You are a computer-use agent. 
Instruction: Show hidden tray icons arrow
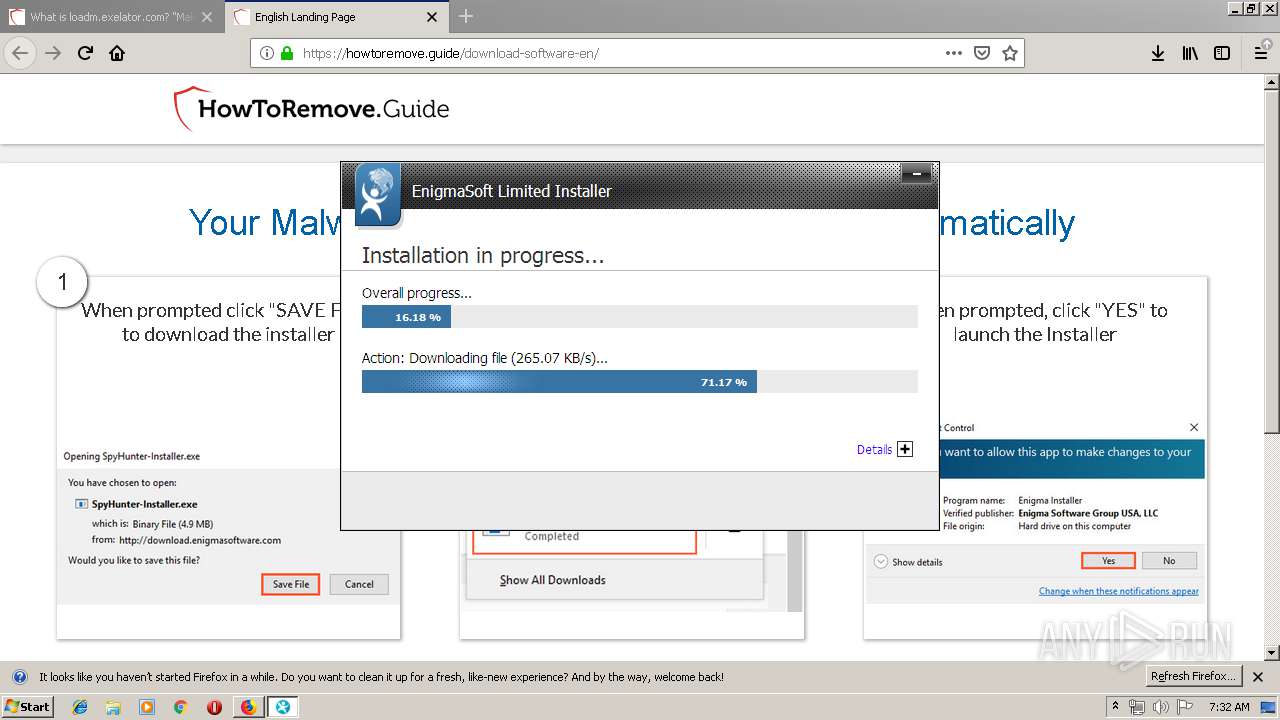click(1115, 706)
